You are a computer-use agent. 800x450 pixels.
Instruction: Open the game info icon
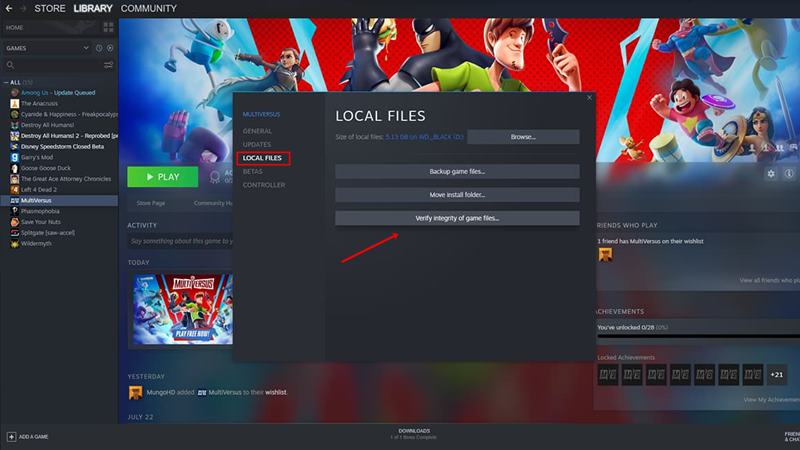tap(789, 174)
